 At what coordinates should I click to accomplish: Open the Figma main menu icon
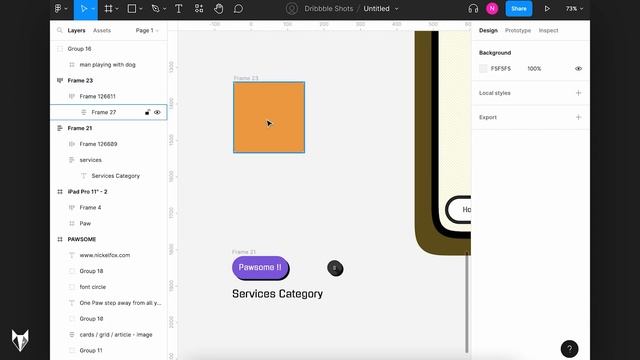click(58, 9)
